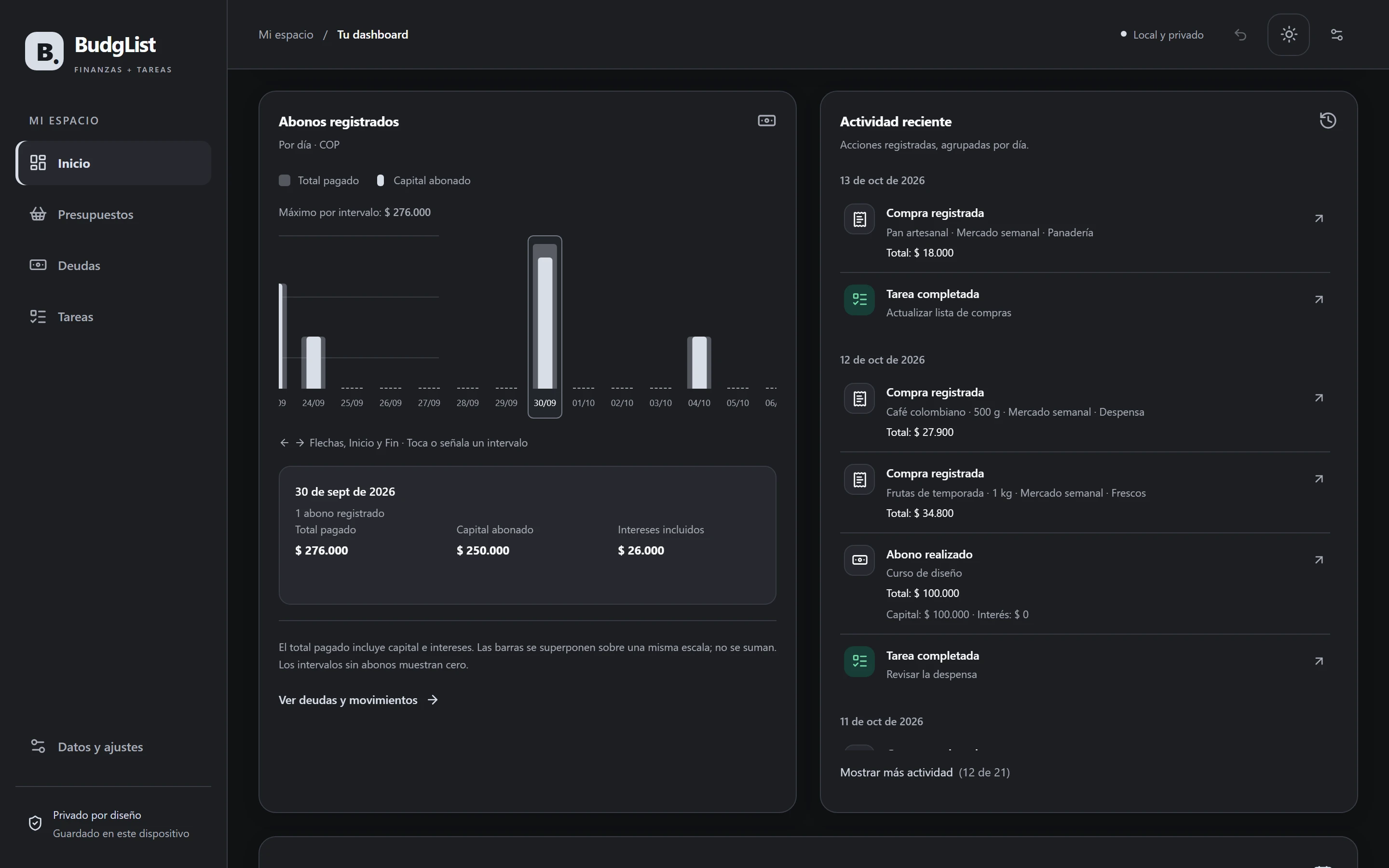Go to Presupuestos section
This screenshot has height=868, width=1389.
[114, 214]
